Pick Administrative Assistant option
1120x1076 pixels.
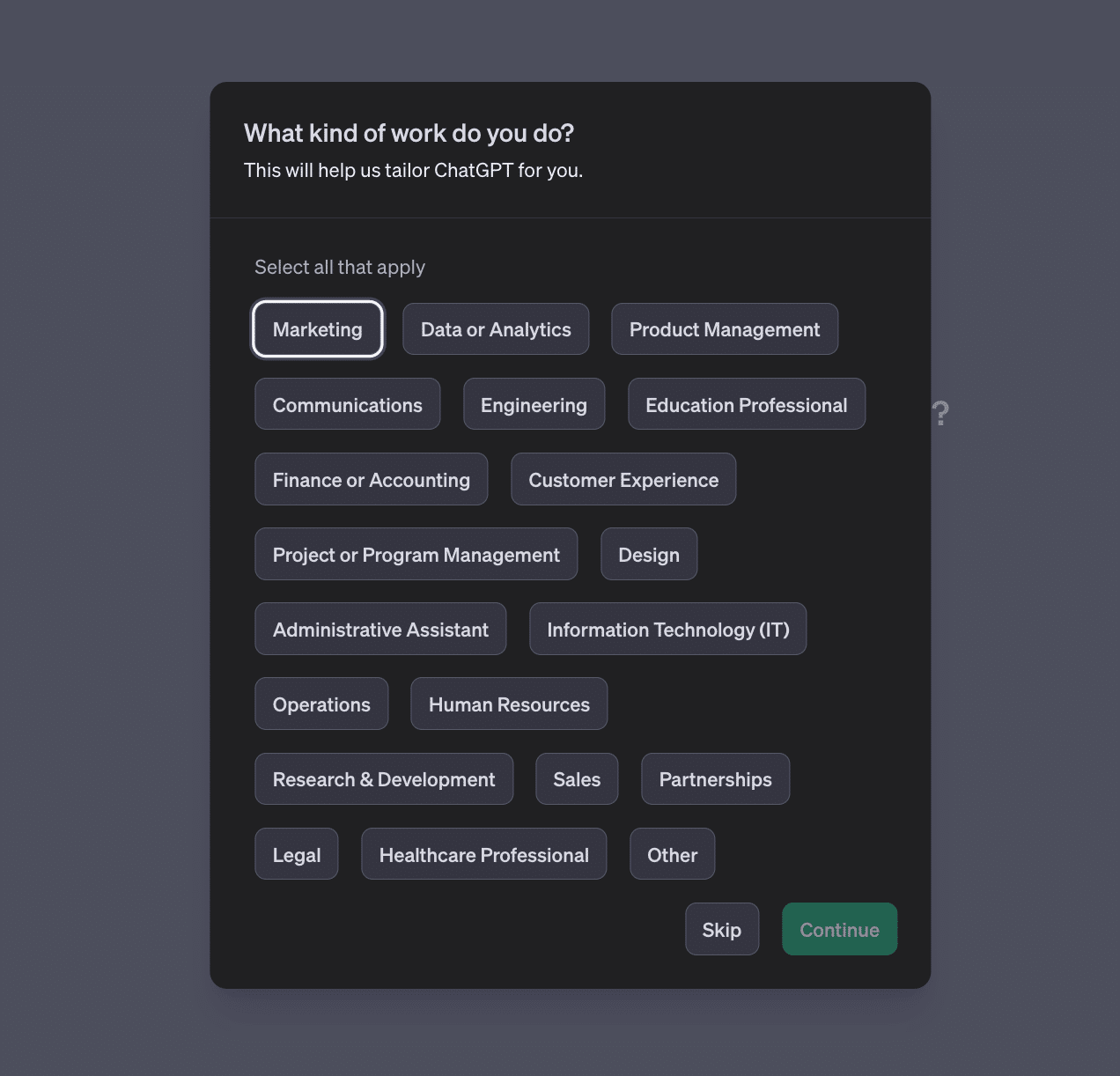[380, 630]
